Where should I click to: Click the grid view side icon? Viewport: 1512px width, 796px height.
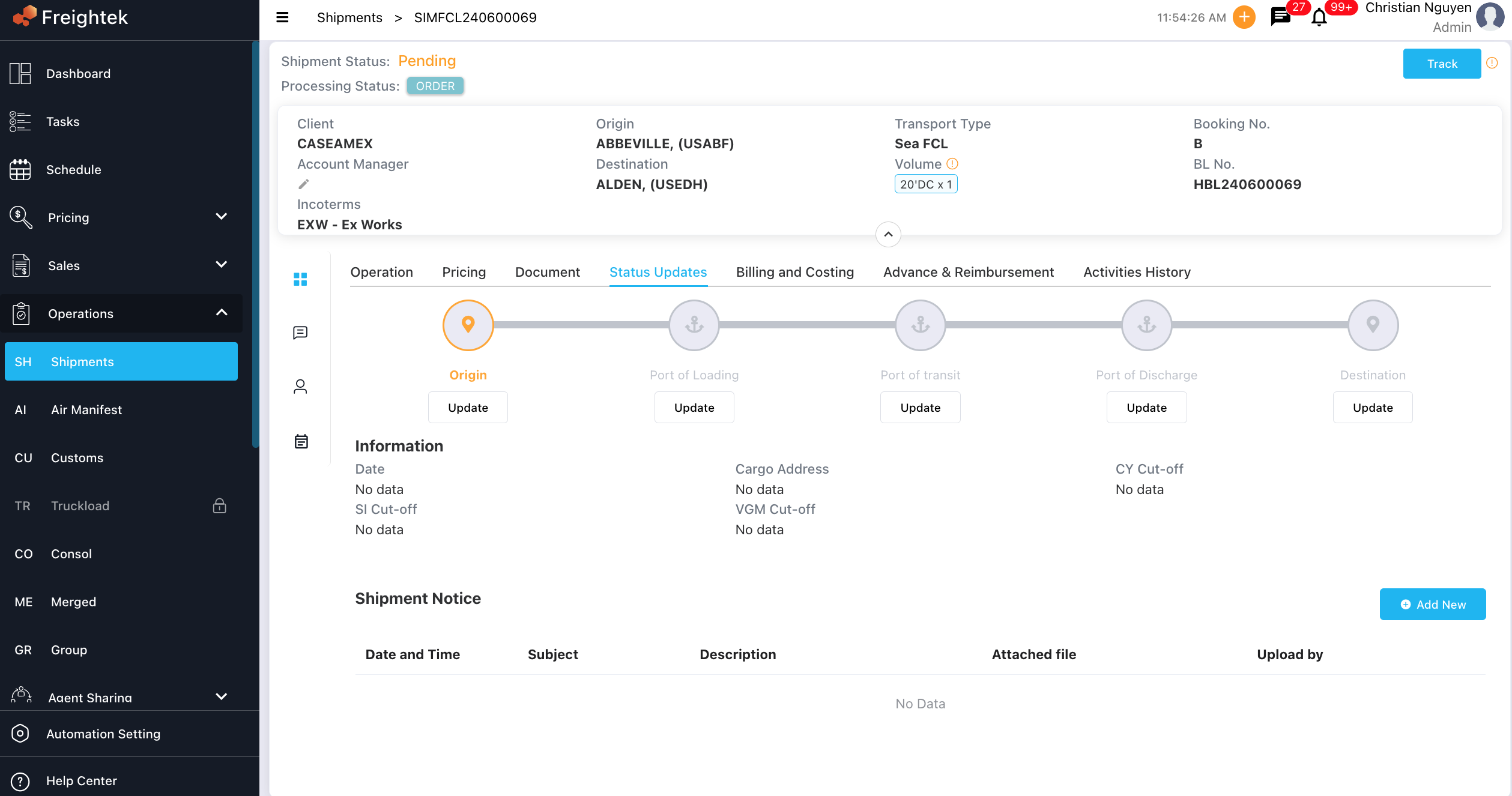click(300, 279)
